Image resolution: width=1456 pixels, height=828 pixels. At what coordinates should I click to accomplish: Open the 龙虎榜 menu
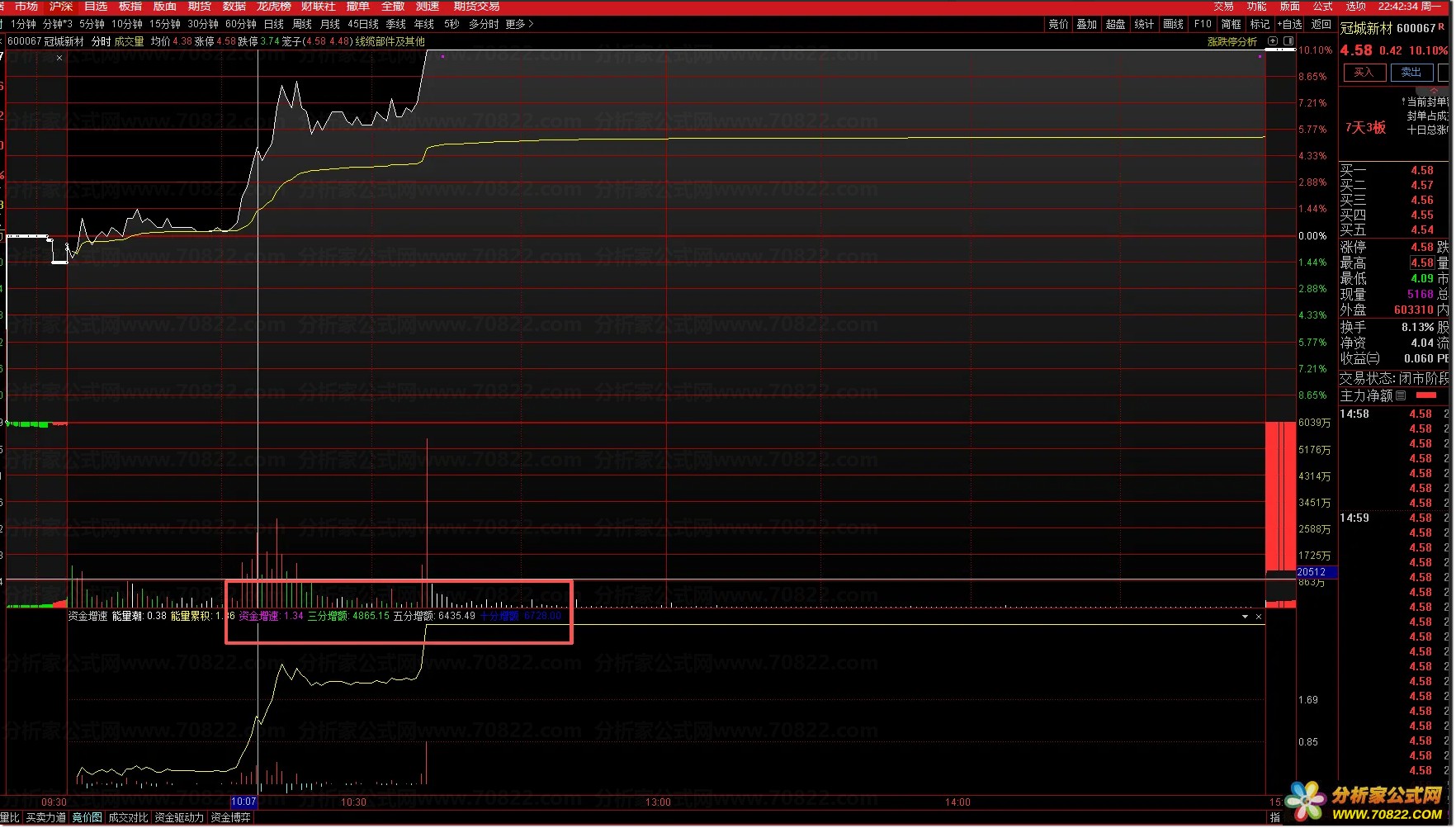click(273, 7)
